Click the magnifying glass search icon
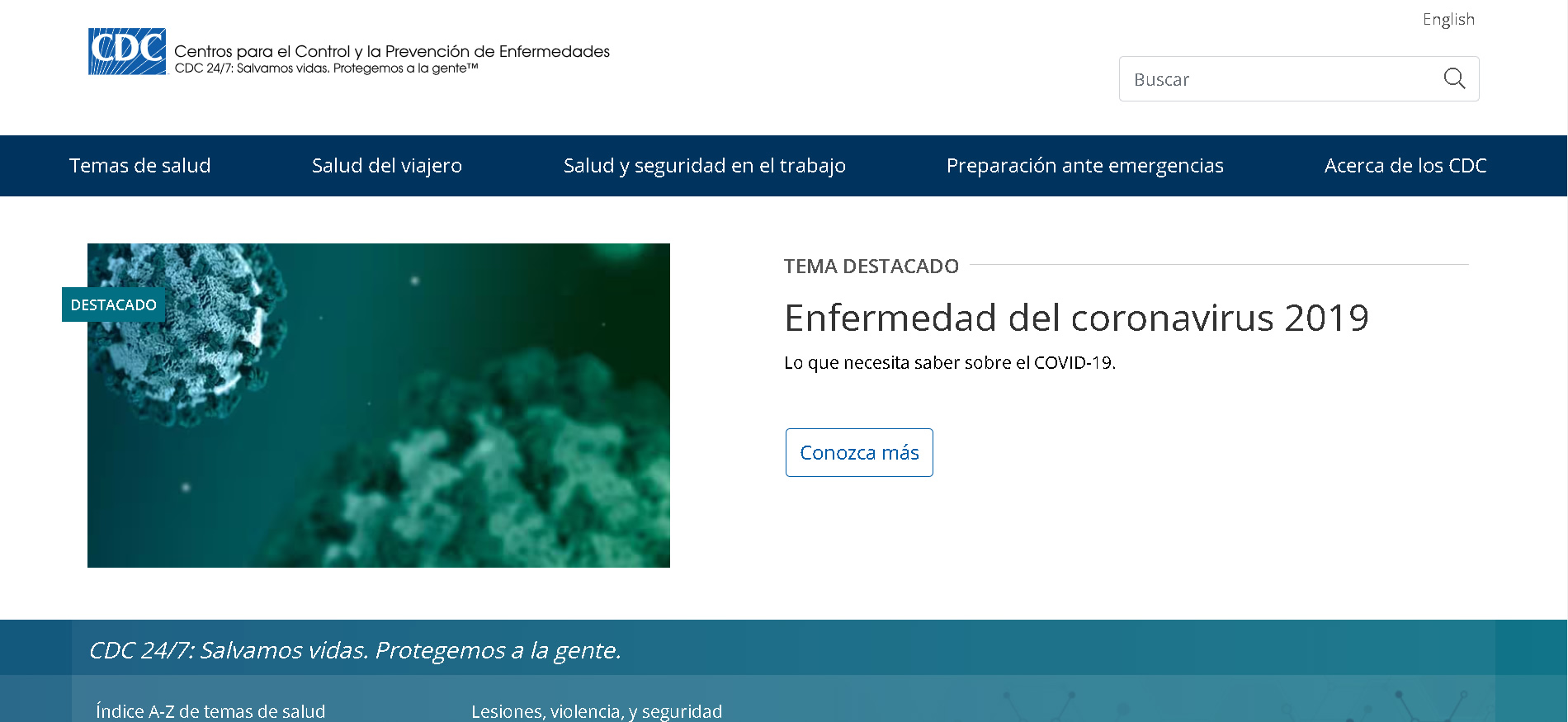Image resolution: width=1568 pixels, height=722 pixels. click(x=1454, y=79)
